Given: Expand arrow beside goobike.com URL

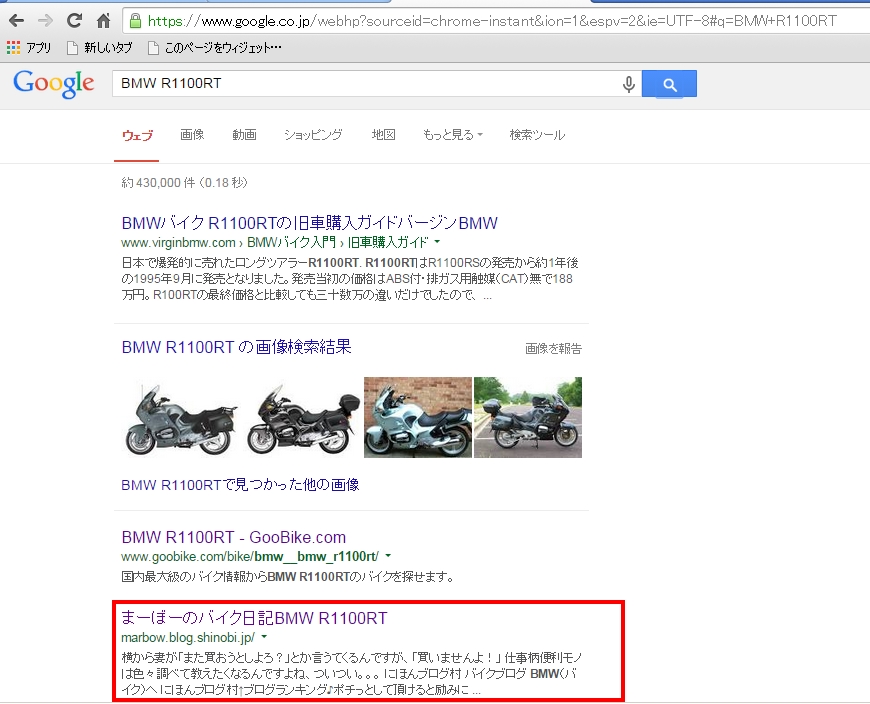Looking at the screenshot, I should 388,556.
